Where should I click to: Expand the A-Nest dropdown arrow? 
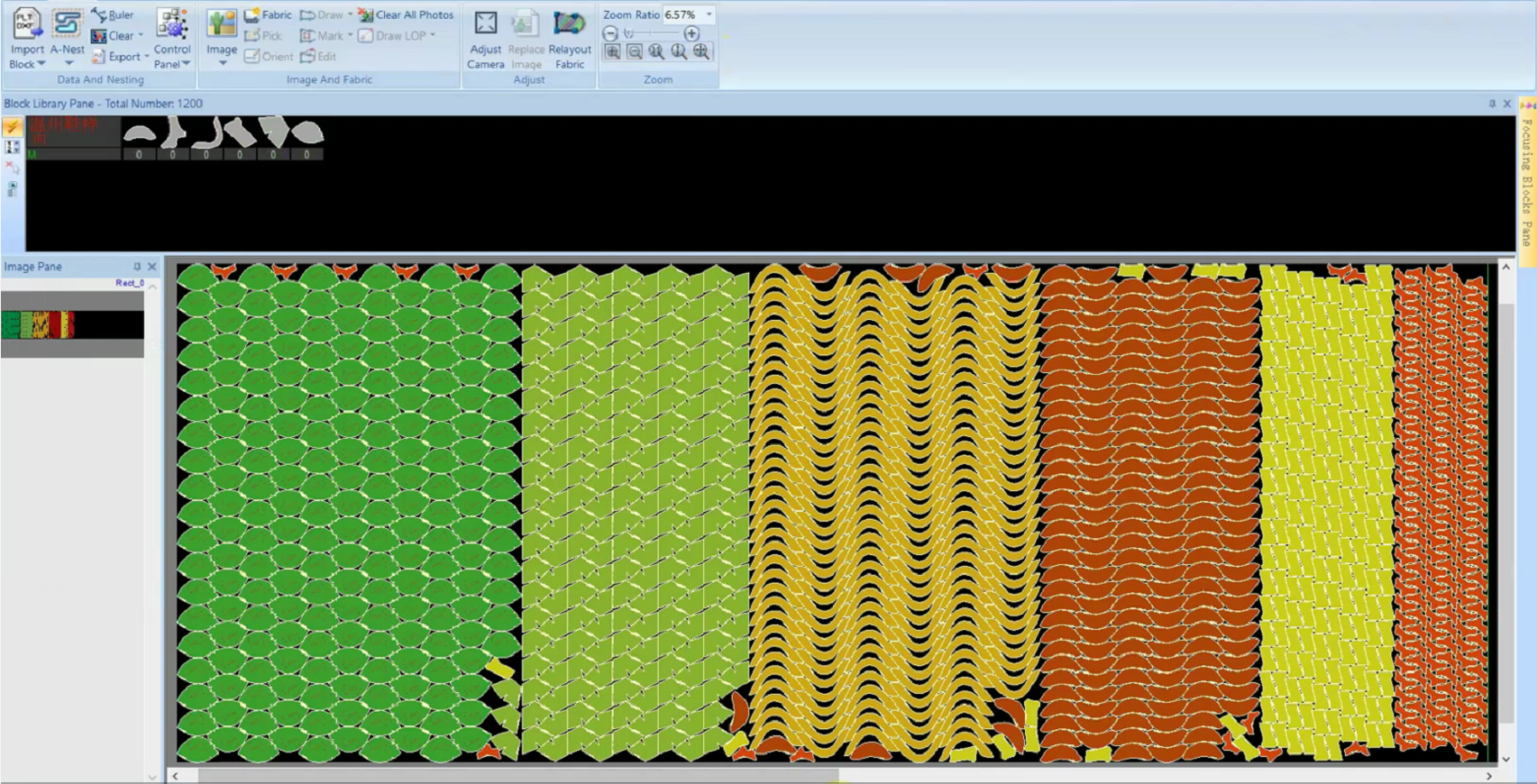[69, 63]
